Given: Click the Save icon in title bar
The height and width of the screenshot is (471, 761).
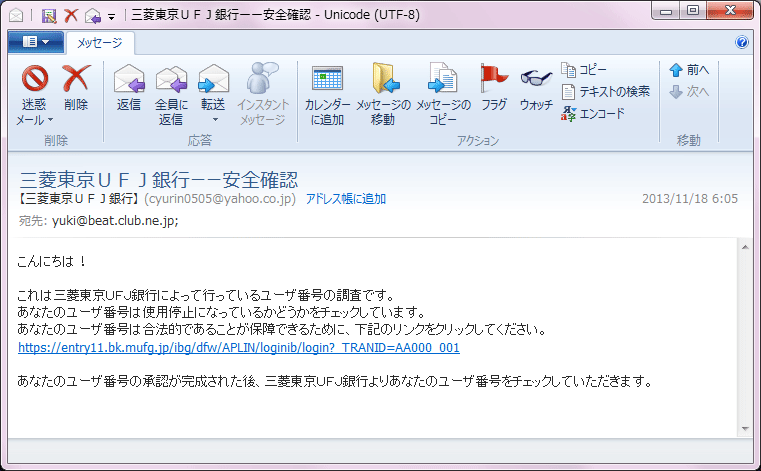Looking at the screenshot, I should coord(49,16).
